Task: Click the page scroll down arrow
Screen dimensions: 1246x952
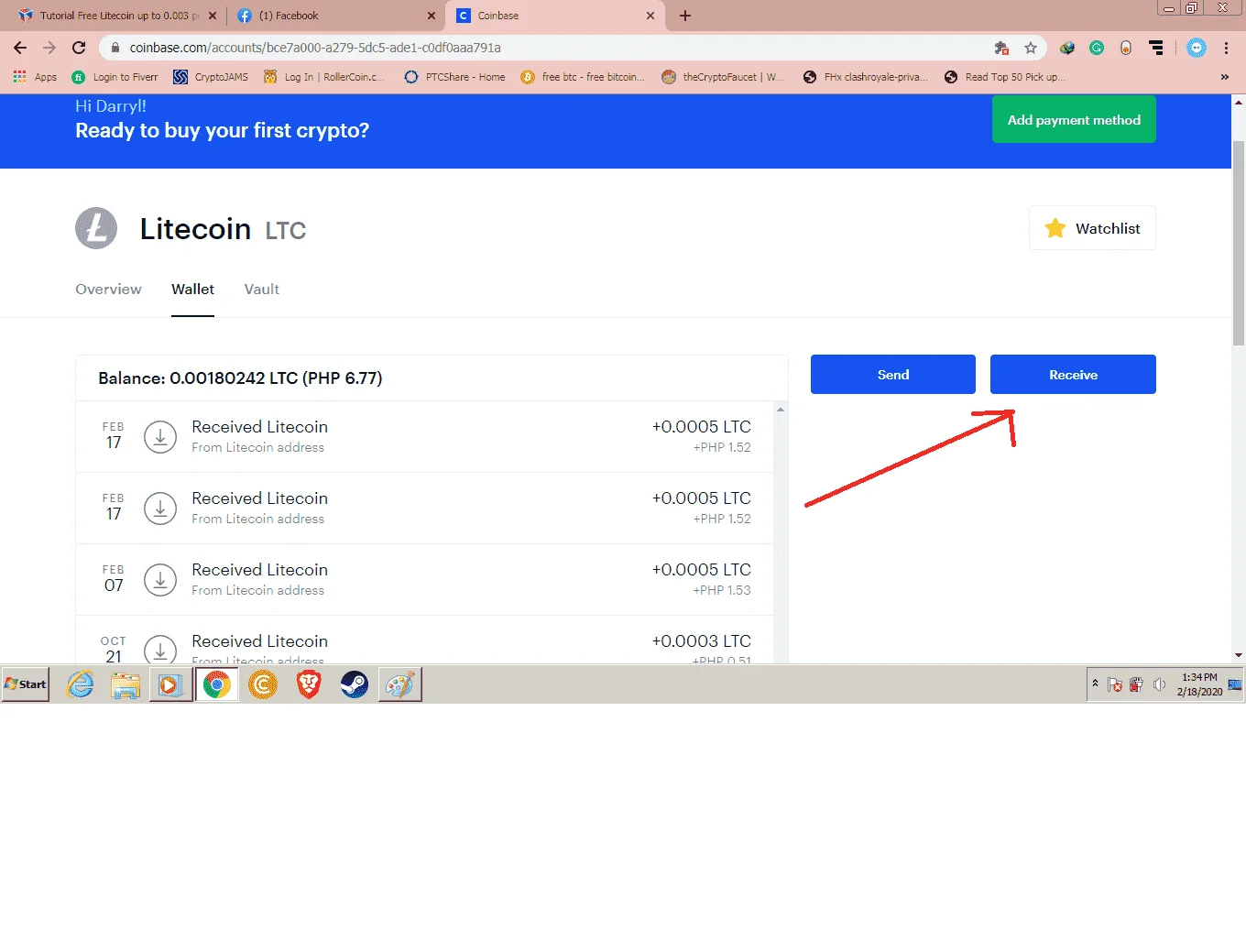Action: (x=1239, y=656)
